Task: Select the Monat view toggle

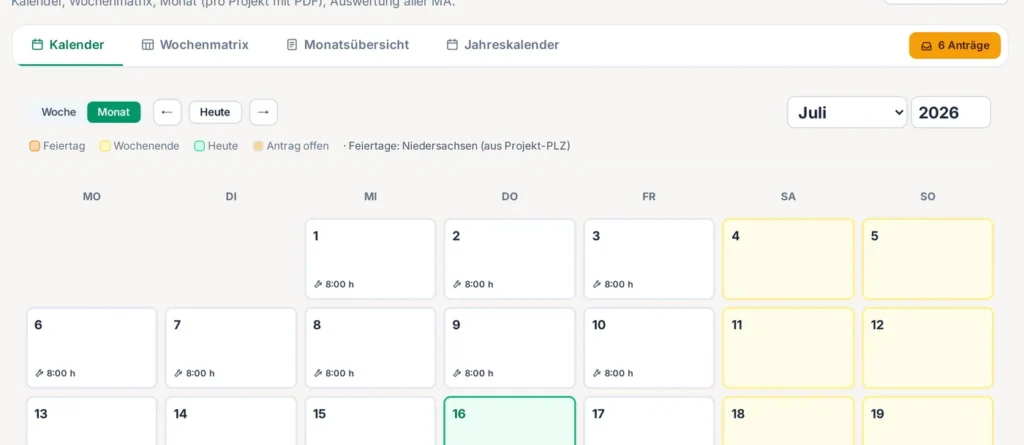Action: pos(114,112)
